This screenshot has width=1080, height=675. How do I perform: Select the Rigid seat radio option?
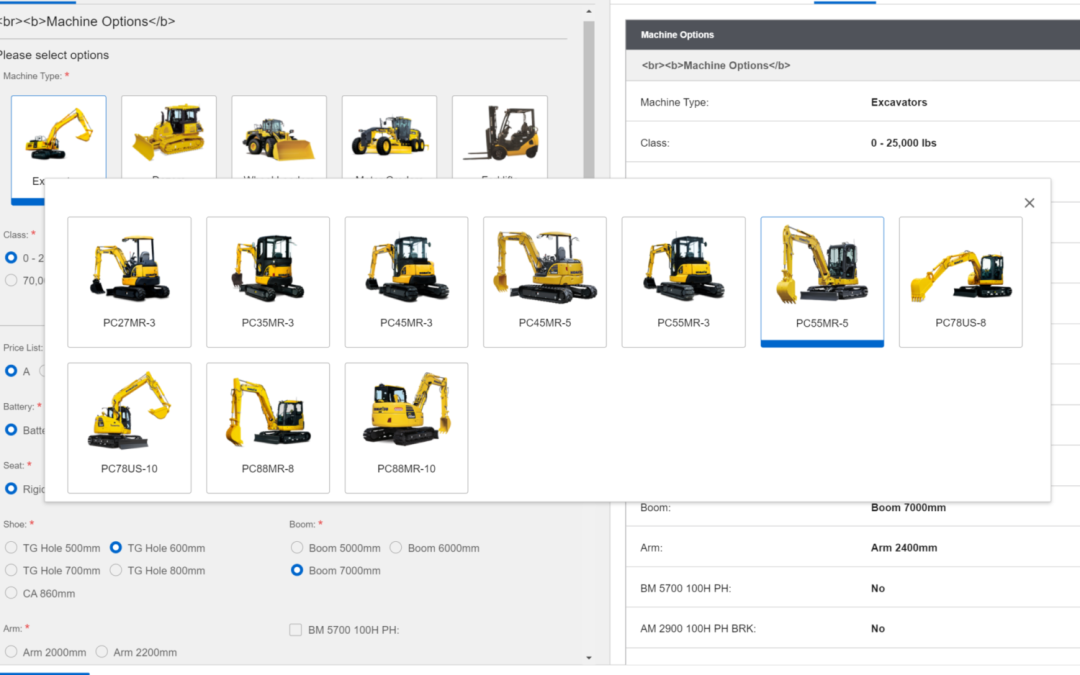(x=11, y=488)
